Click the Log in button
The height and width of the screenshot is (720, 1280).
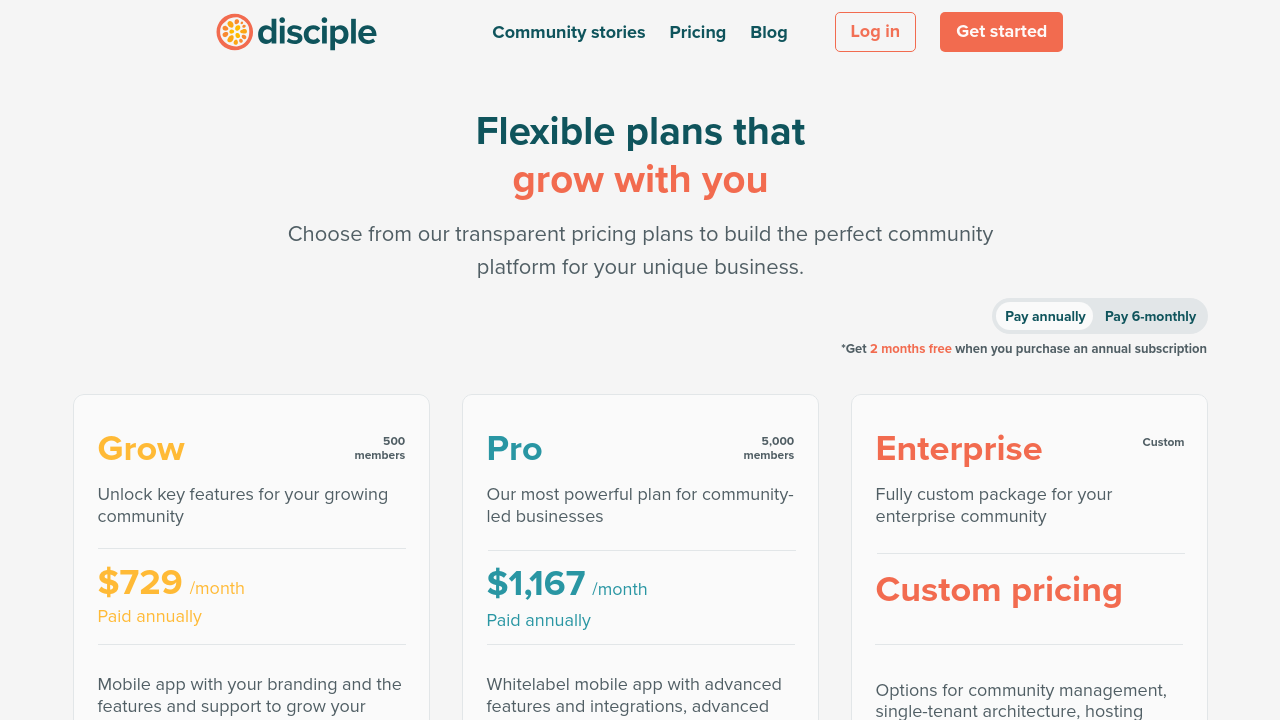pyautogui.click(x=875, y=32)
